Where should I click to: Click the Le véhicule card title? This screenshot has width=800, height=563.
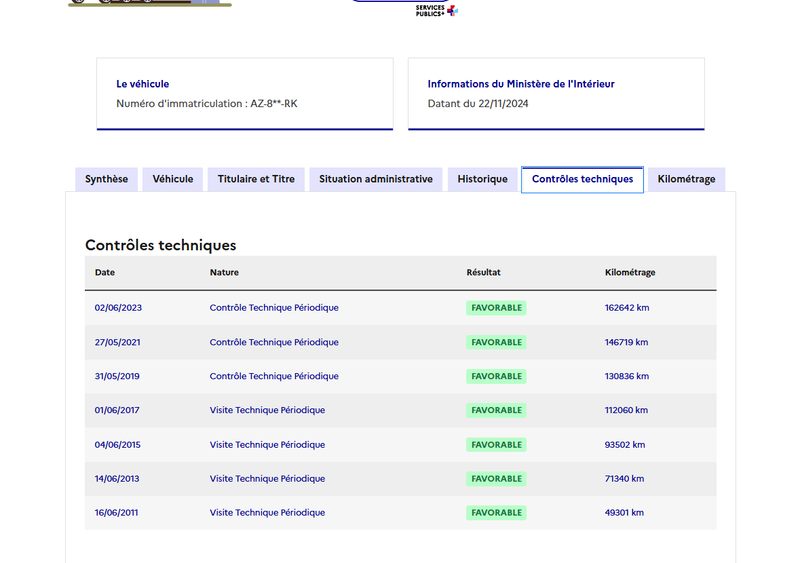click(143, 84)
